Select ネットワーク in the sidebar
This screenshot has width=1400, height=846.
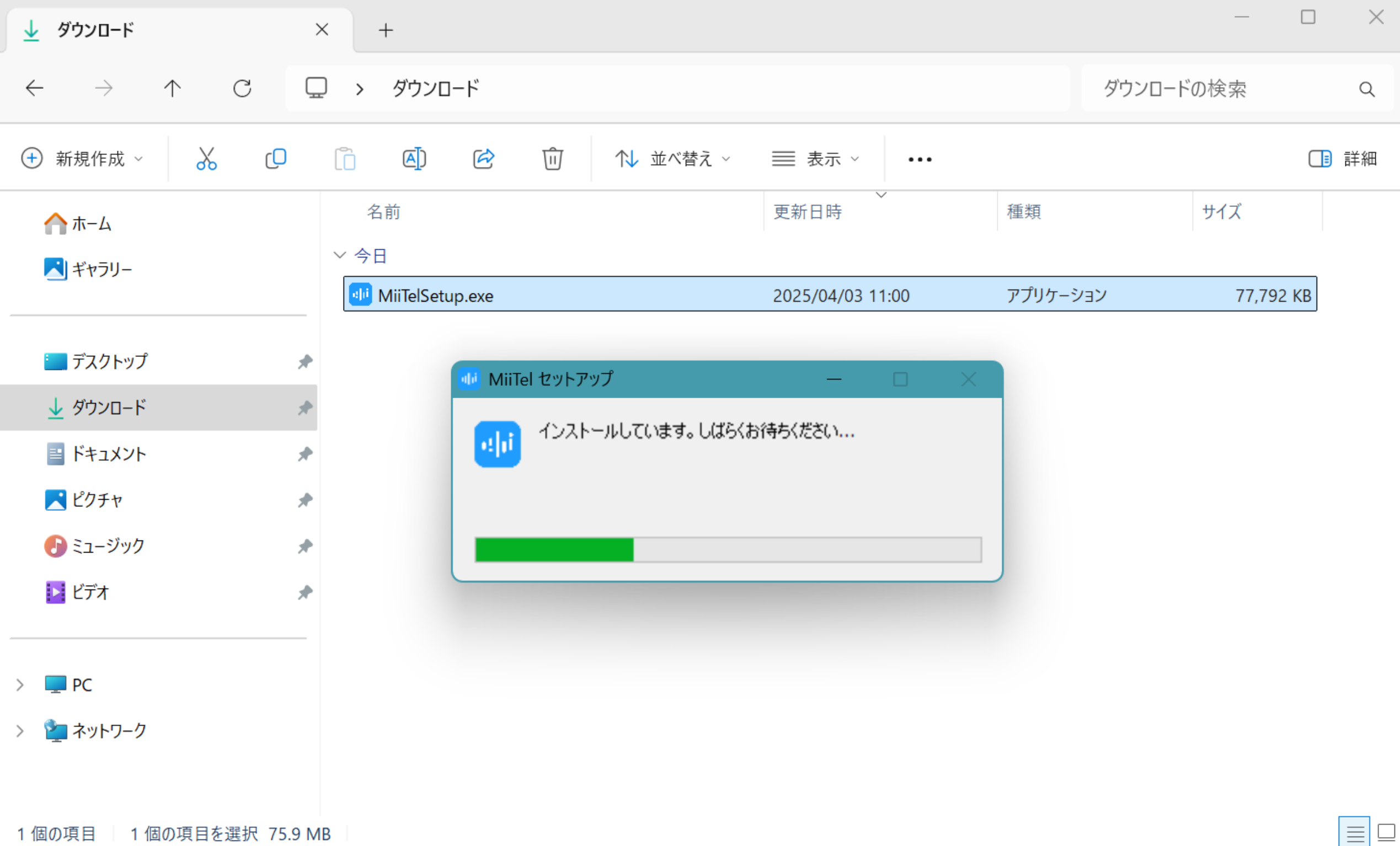95,731
